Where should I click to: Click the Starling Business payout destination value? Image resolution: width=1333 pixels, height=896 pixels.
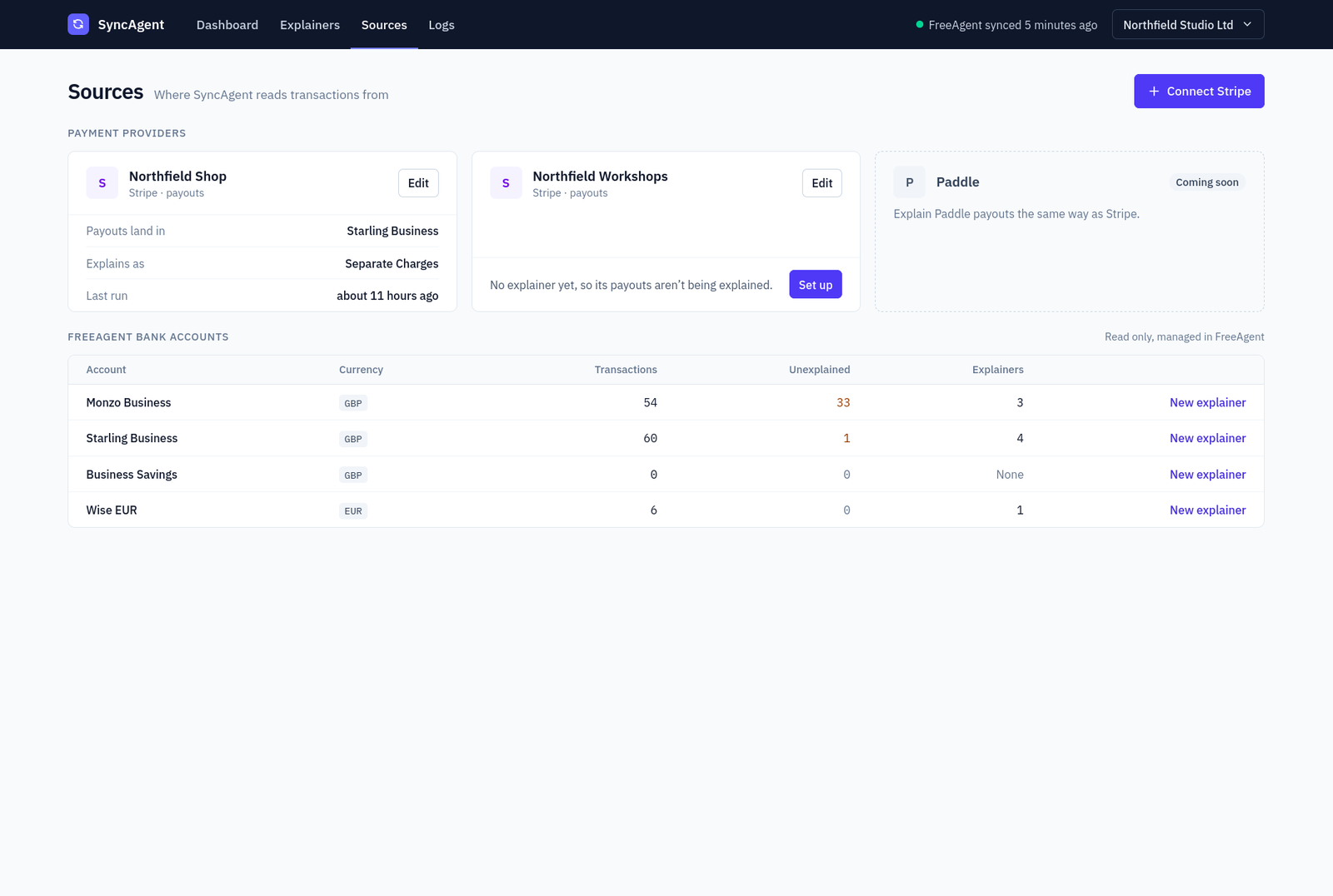[392, 231]
